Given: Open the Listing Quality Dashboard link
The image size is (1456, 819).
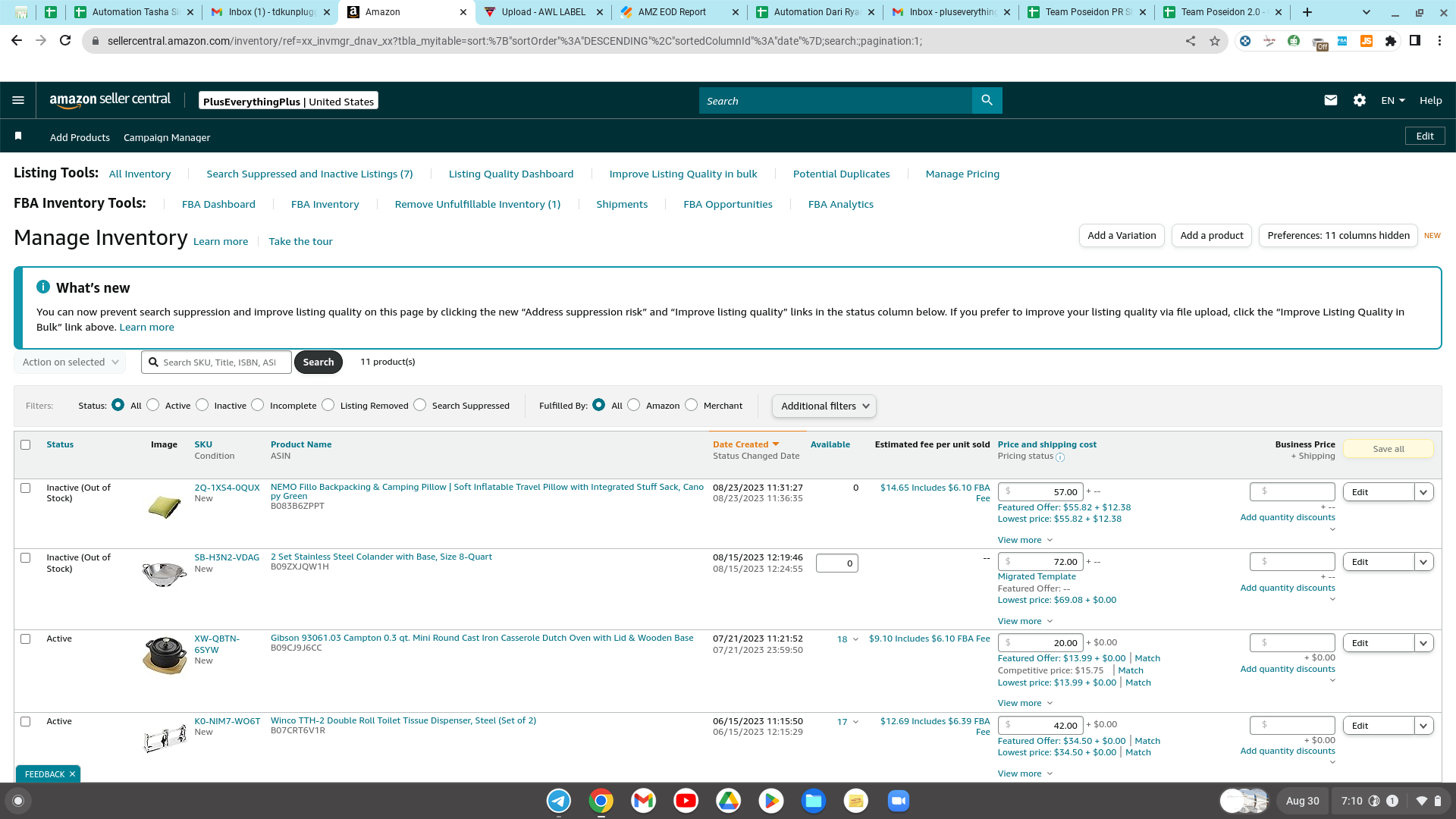Looking at the screenshot, I should point(511,174).
